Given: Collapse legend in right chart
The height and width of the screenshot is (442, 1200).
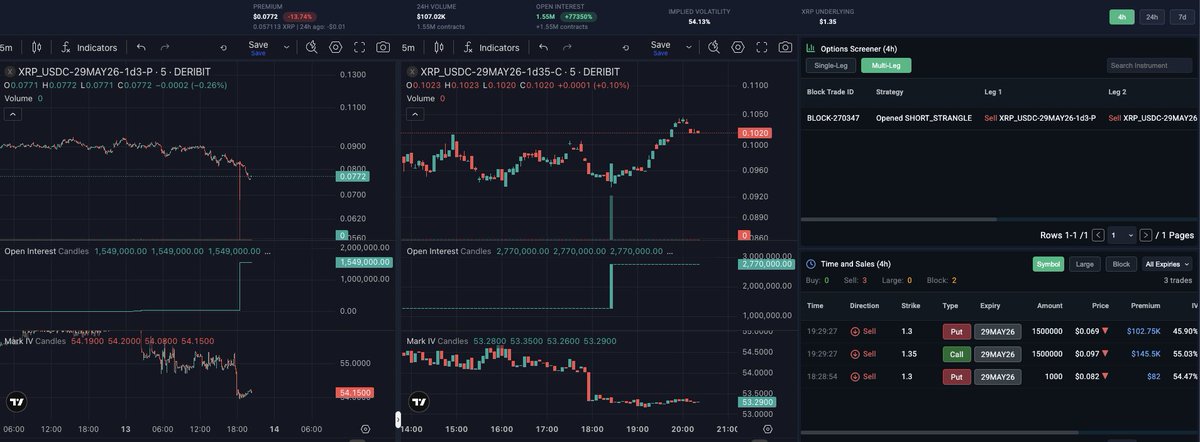Looking at the screenshot, I should point(416,115).
